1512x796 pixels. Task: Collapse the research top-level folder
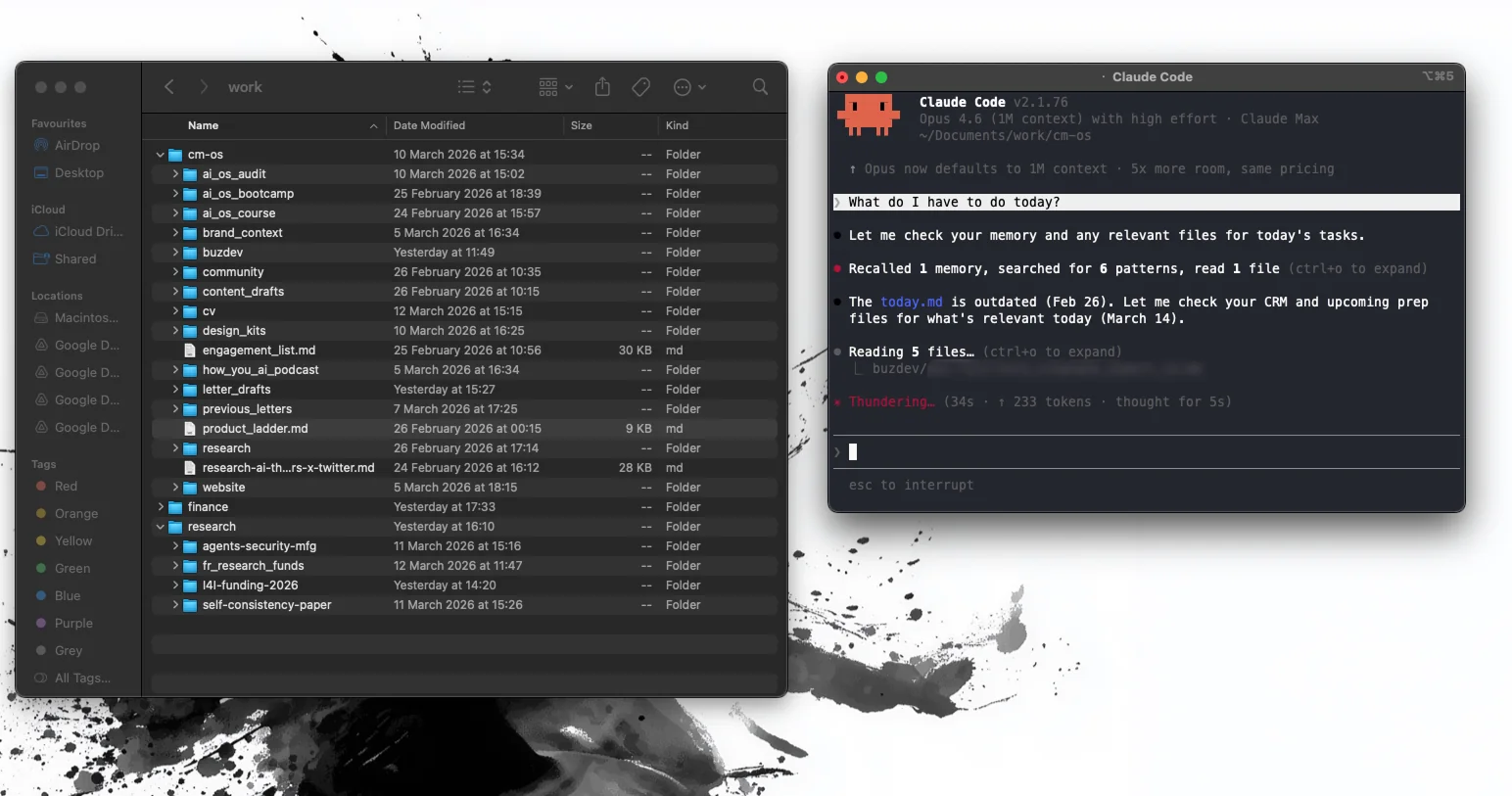pos(160,527)
